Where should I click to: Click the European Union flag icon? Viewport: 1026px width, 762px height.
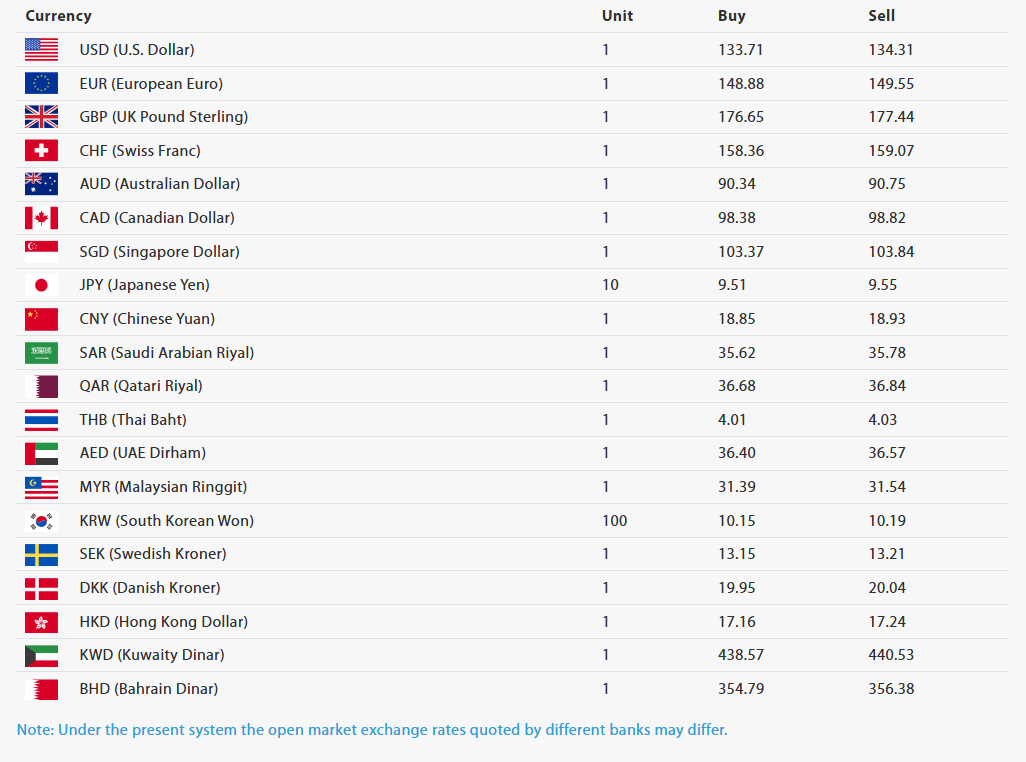click(x=41, y=84)
